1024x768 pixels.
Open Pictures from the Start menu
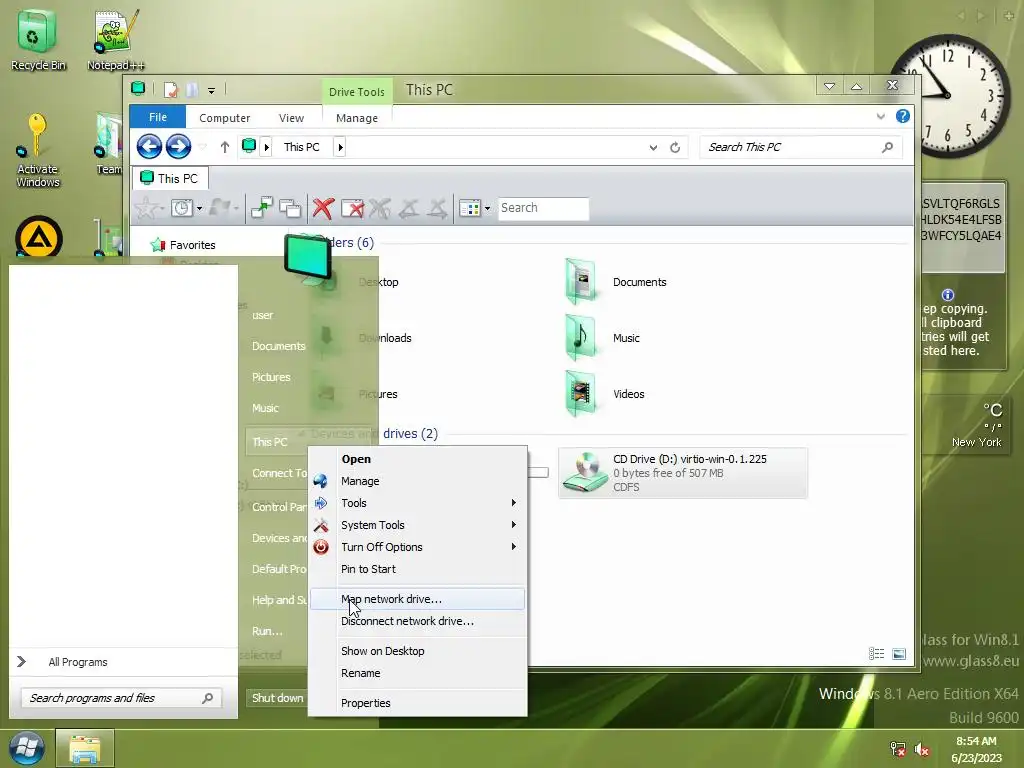tap(271, 377)
